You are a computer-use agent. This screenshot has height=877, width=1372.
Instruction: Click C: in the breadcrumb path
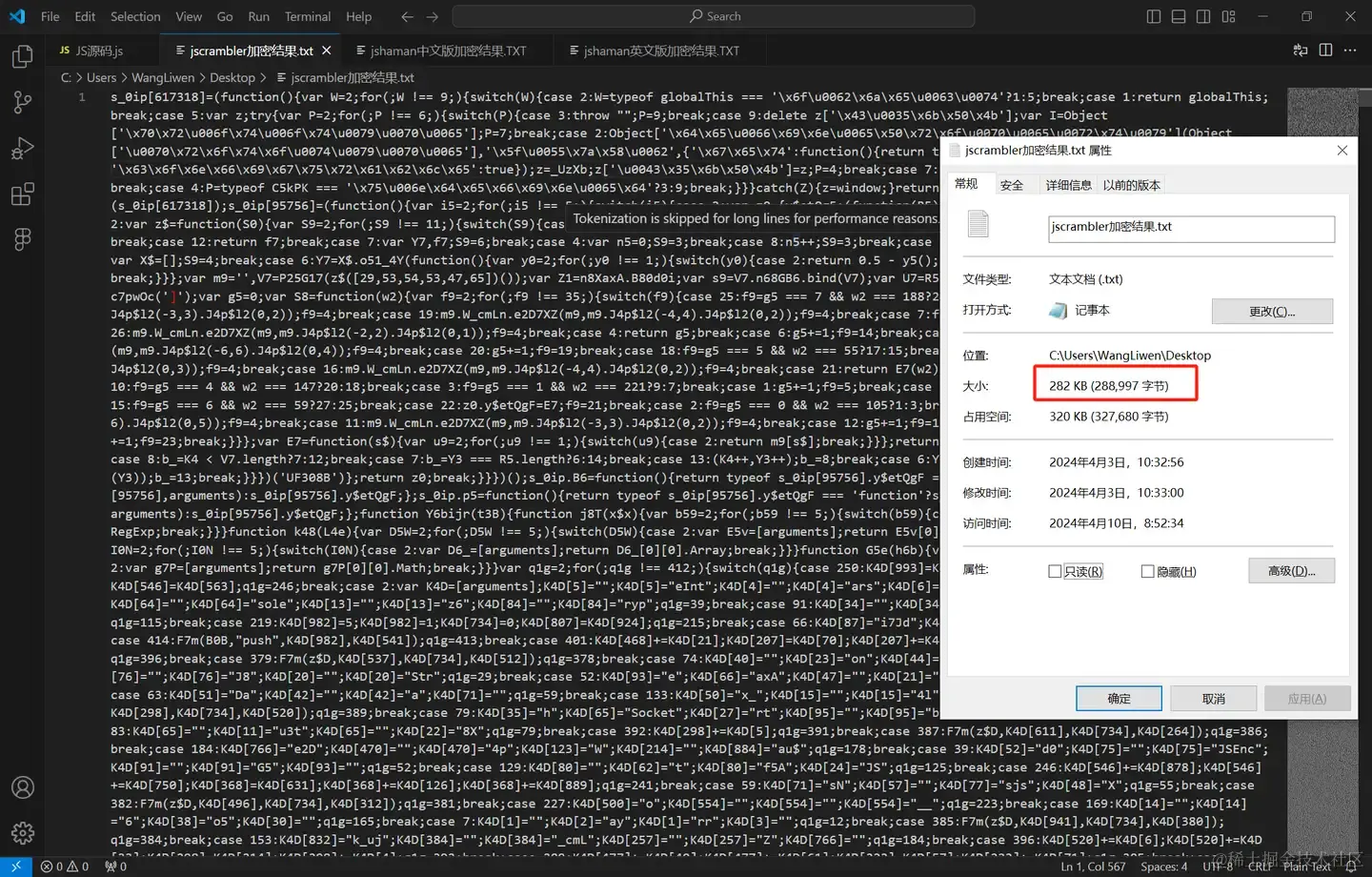point(66,77)
